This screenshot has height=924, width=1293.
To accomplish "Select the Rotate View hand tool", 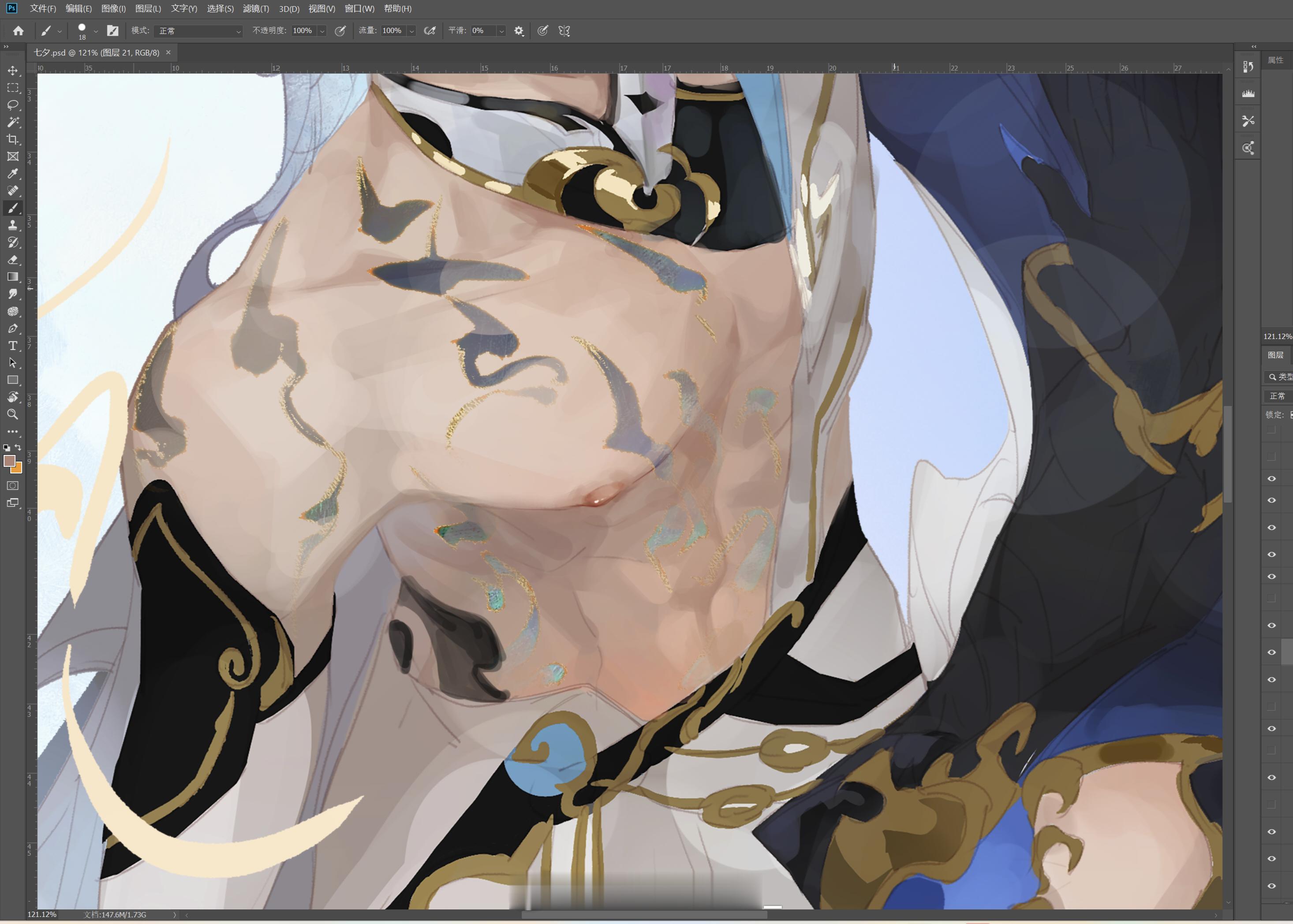I will [12, 397].
